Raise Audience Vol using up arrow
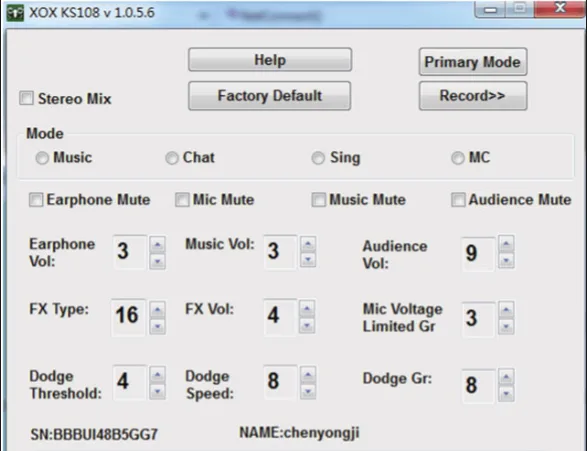Viewport: 587px width, 451px height. (x=506, y=244)
